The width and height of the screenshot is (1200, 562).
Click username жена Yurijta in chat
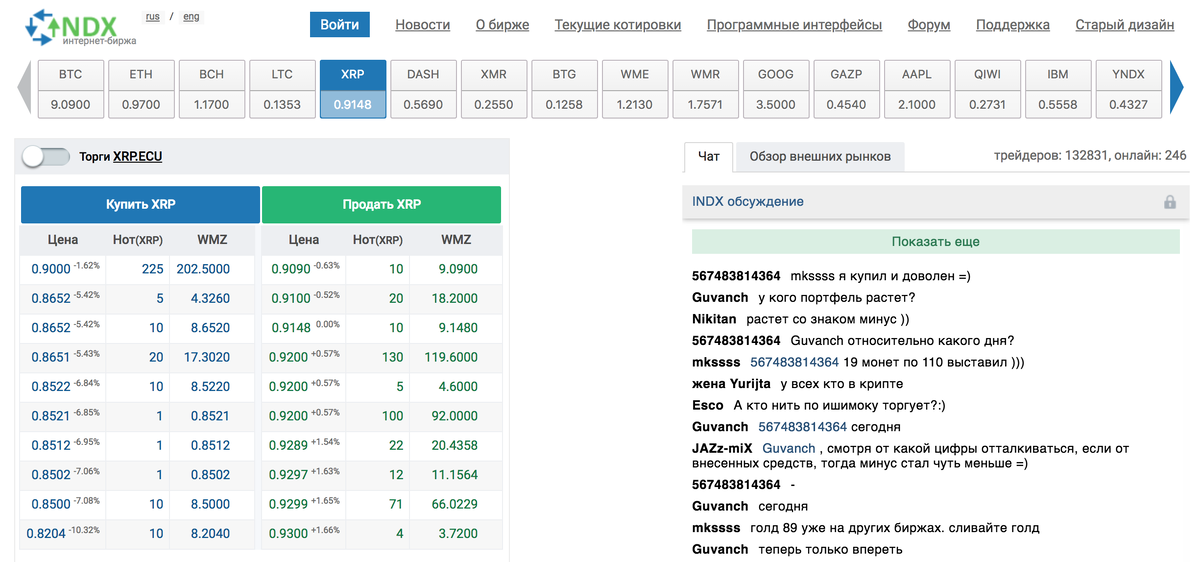pyautogui.click(x=731, y=384)
